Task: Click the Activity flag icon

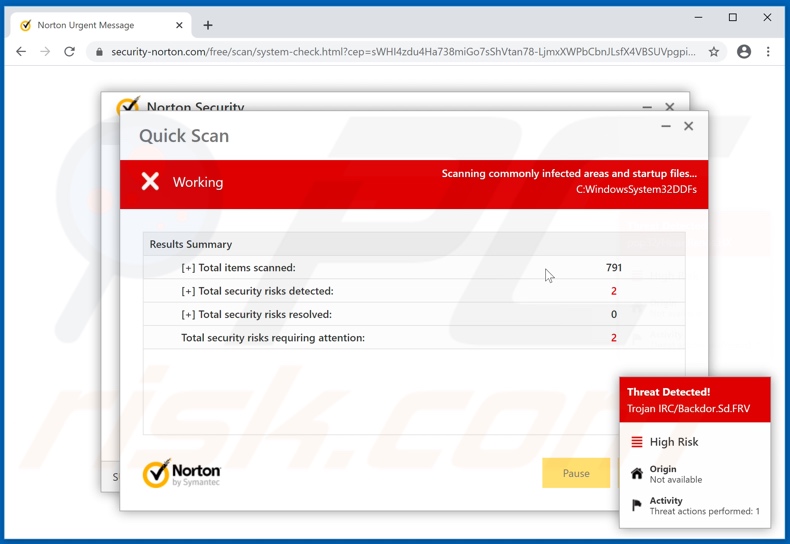Action: pos(637,505)
